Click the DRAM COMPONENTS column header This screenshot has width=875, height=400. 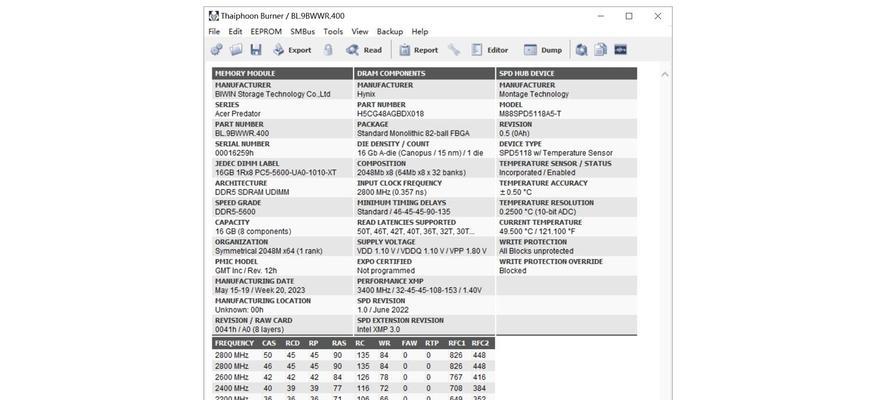tap(424, 74)
